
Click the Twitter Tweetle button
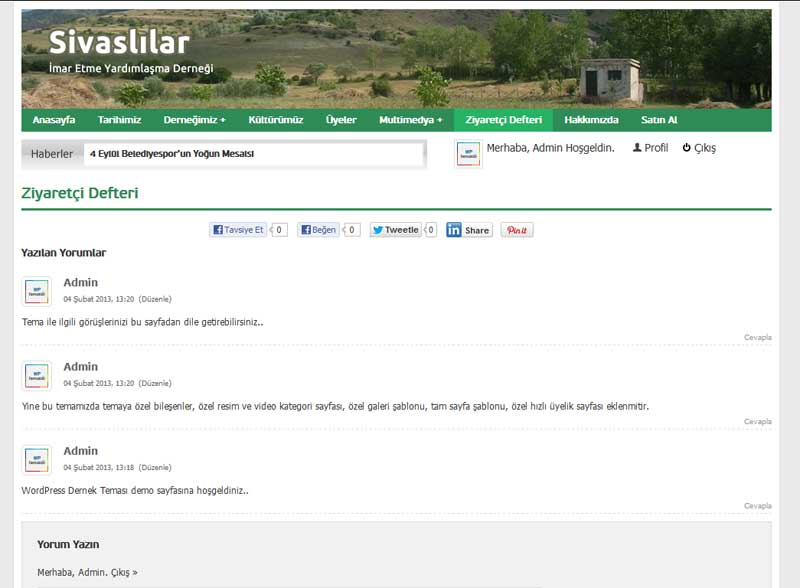click(x=395, y=230)
